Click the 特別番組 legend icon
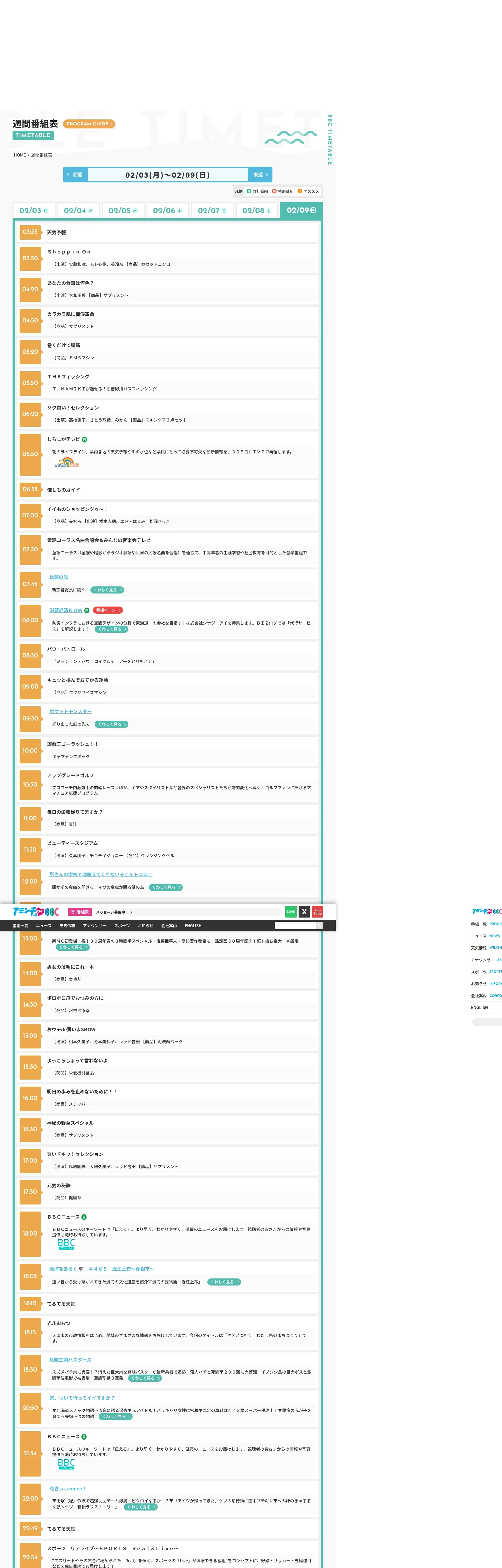Image resolution: width=502 pixels, height=1568 pixels. point(274,191)
